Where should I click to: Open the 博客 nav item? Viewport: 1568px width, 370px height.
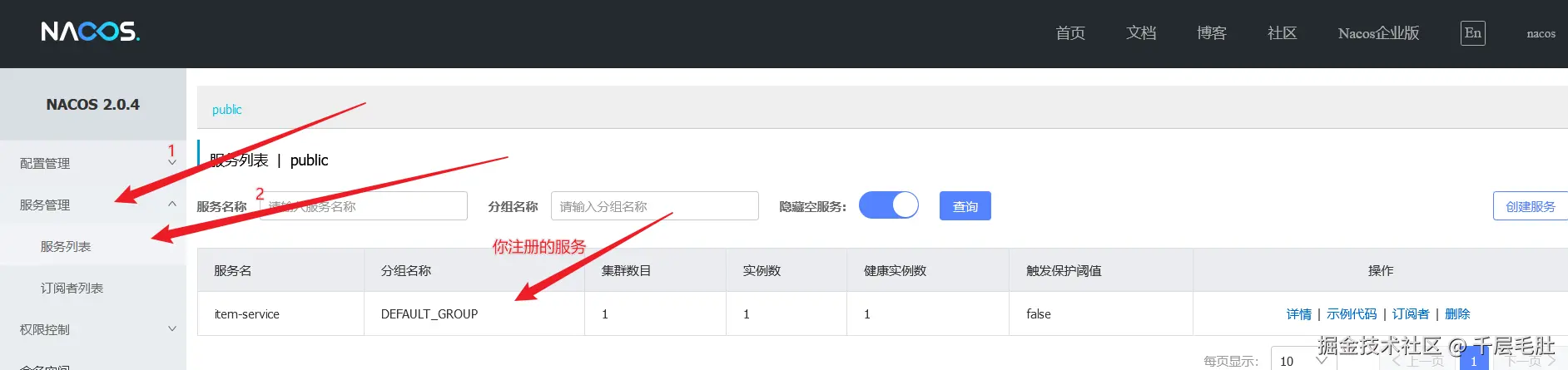click(1212, 33)
